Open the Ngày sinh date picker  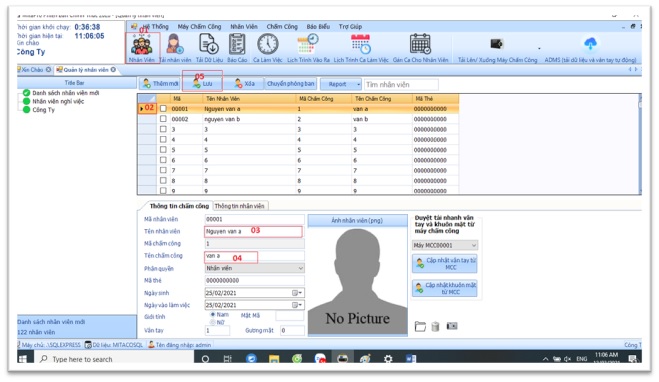coord(297,293)
